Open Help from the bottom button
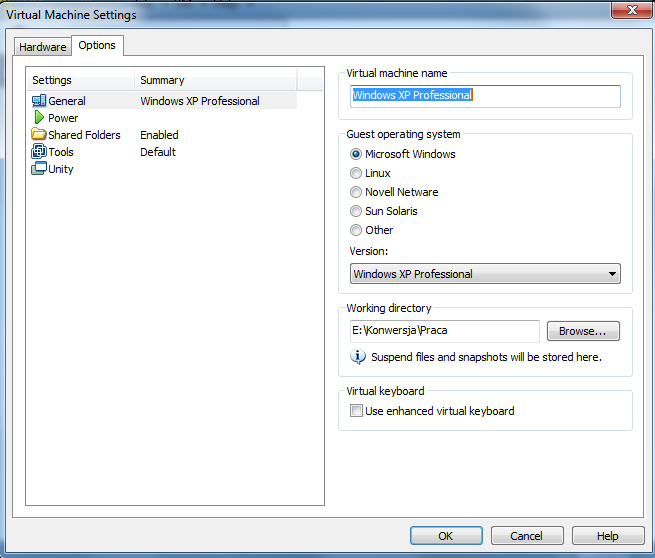 click(608, 535)
